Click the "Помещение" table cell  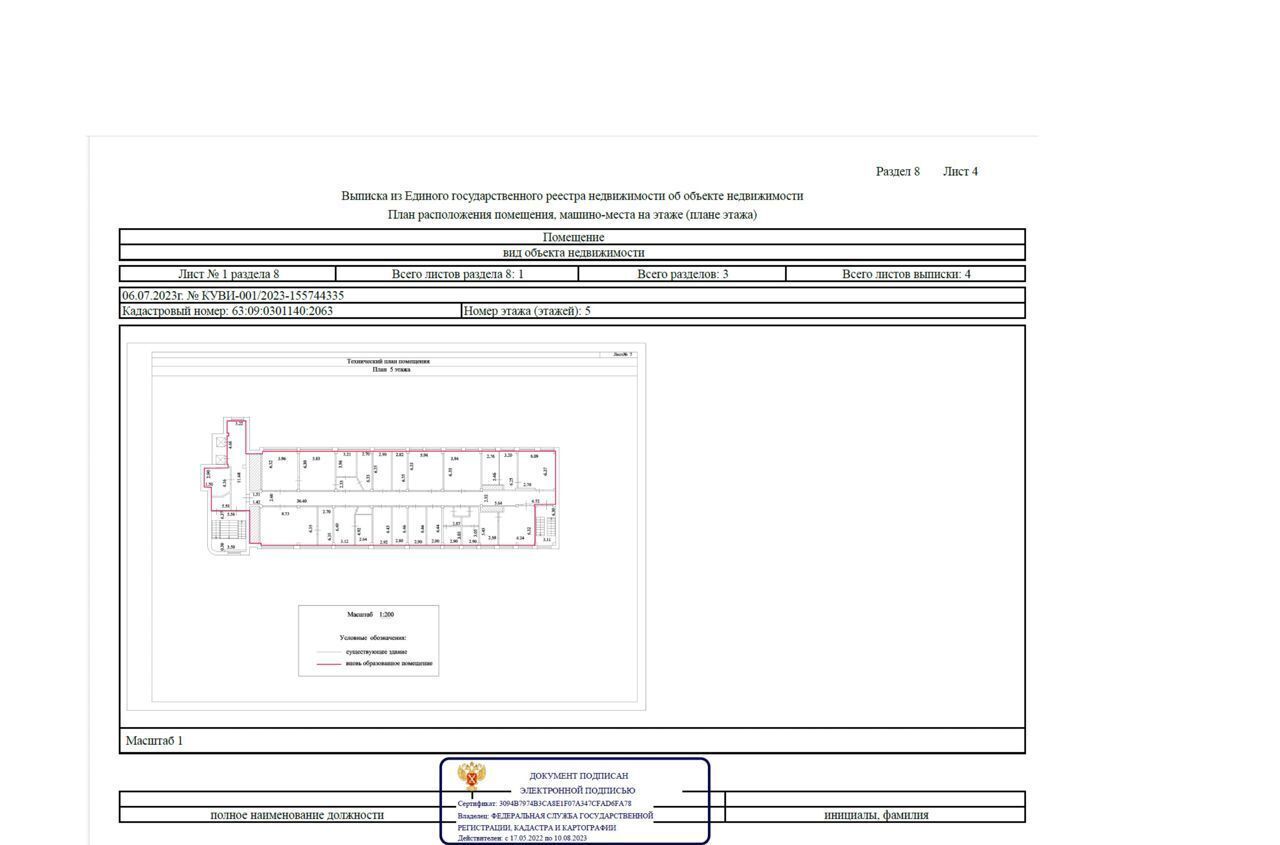[x=573, y=237]
